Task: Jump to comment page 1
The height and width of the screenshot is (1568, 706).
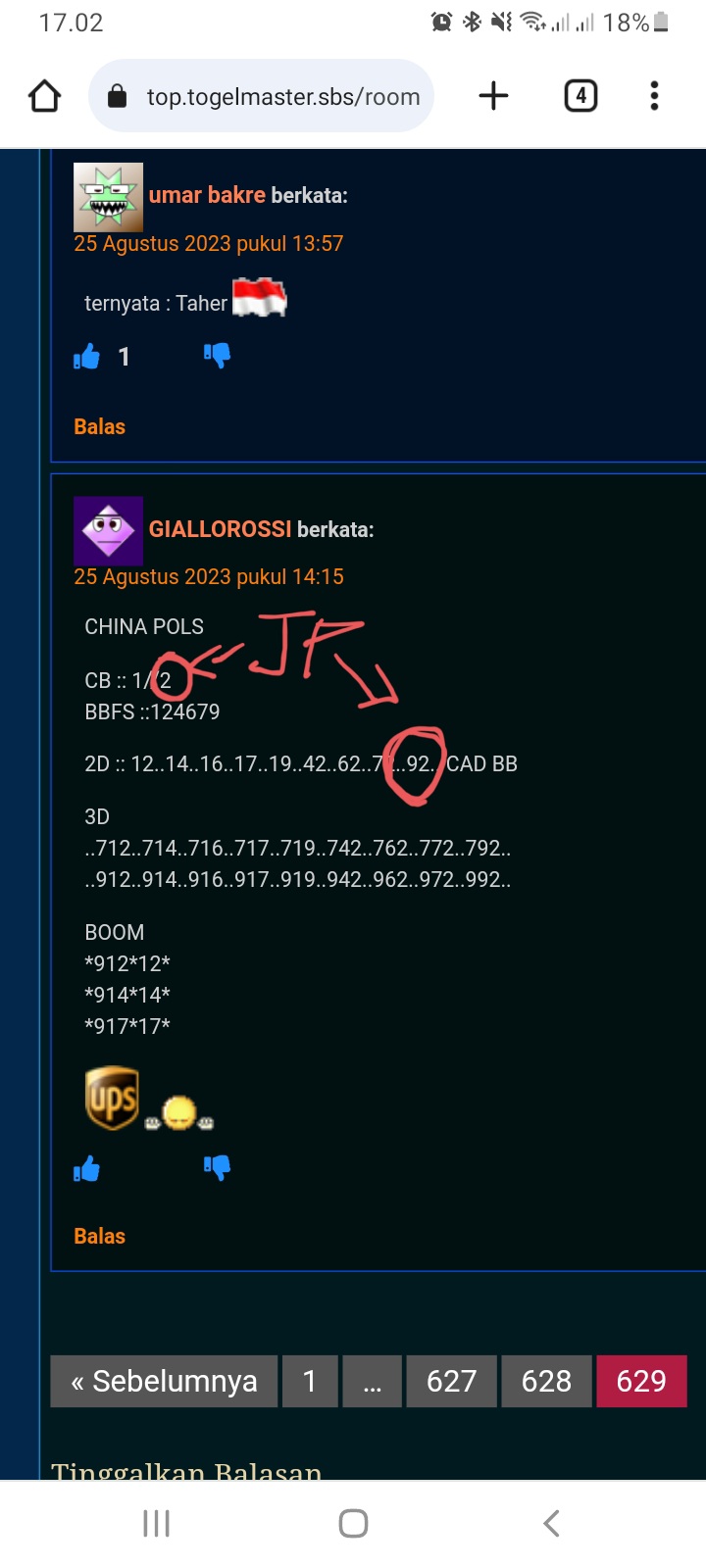Action: (x=310, y=1381)
